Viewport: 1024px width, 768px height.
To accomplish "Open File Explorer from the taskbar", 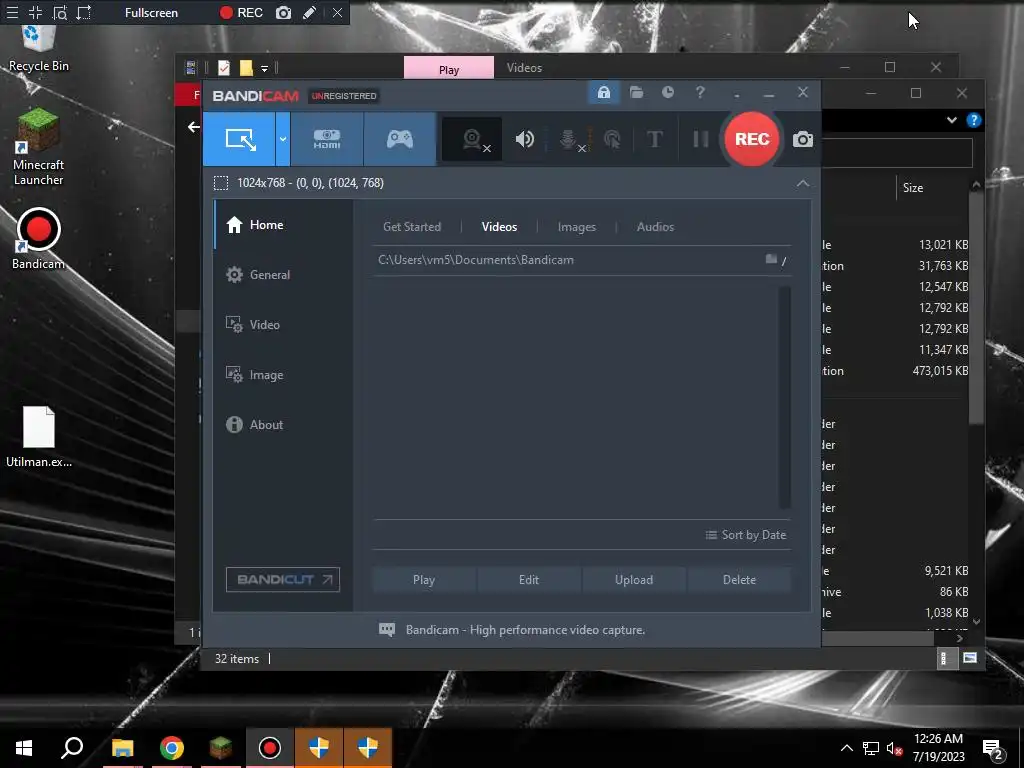I will (122, 748).
